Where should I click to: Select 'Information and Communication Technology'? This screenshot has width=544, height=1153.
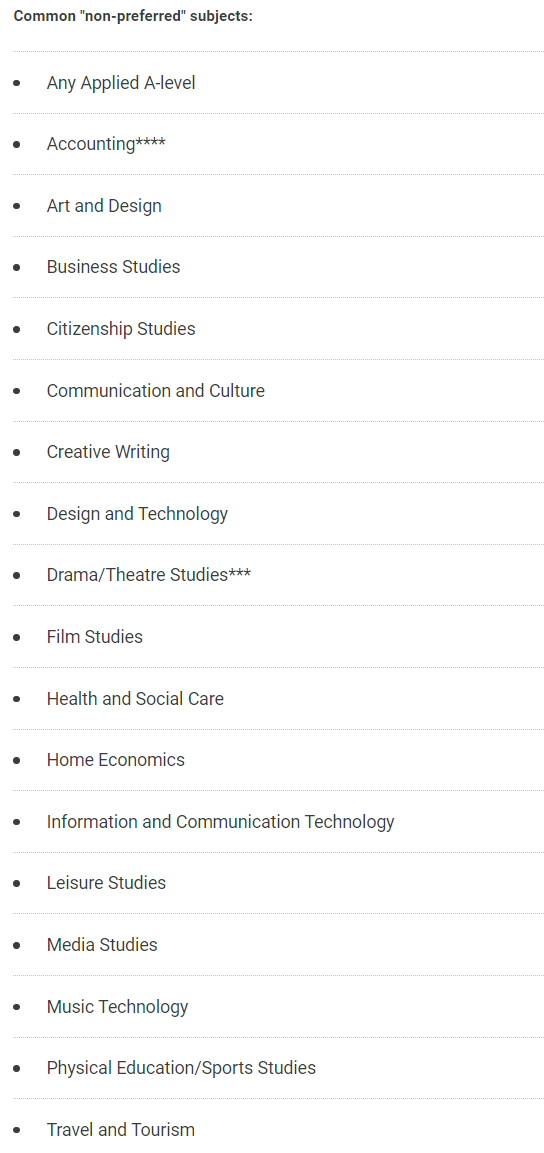coord(220,821)
